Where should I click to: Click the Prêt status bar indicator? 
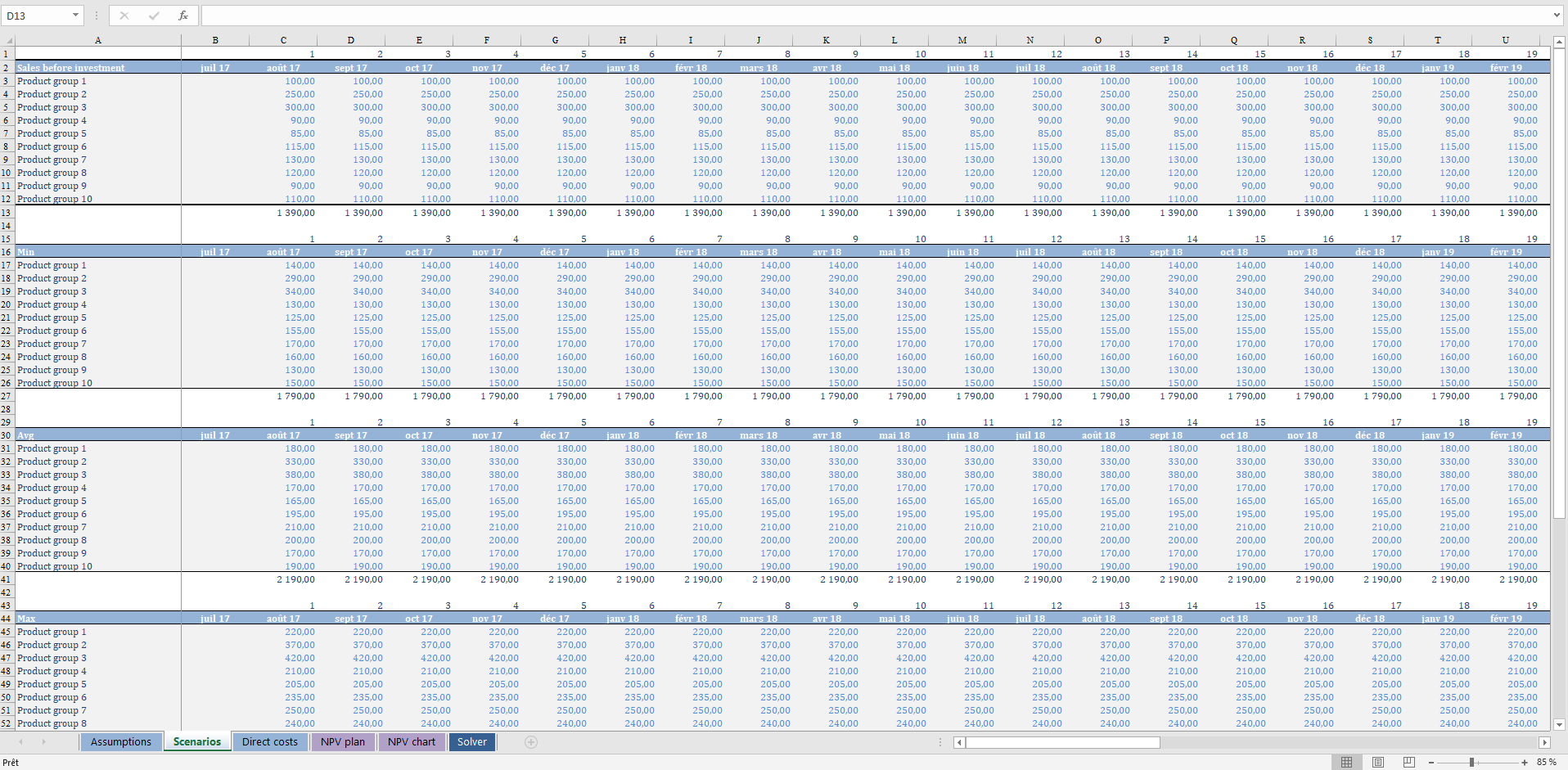click(11, 762)
